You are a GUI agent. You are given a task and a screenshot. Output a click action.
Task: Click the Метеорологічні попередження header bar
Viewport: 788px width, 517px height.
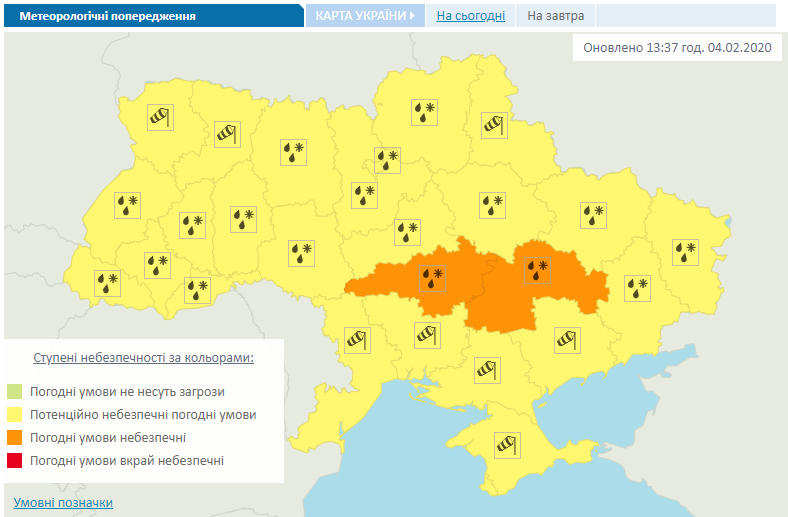coord(152,16)
